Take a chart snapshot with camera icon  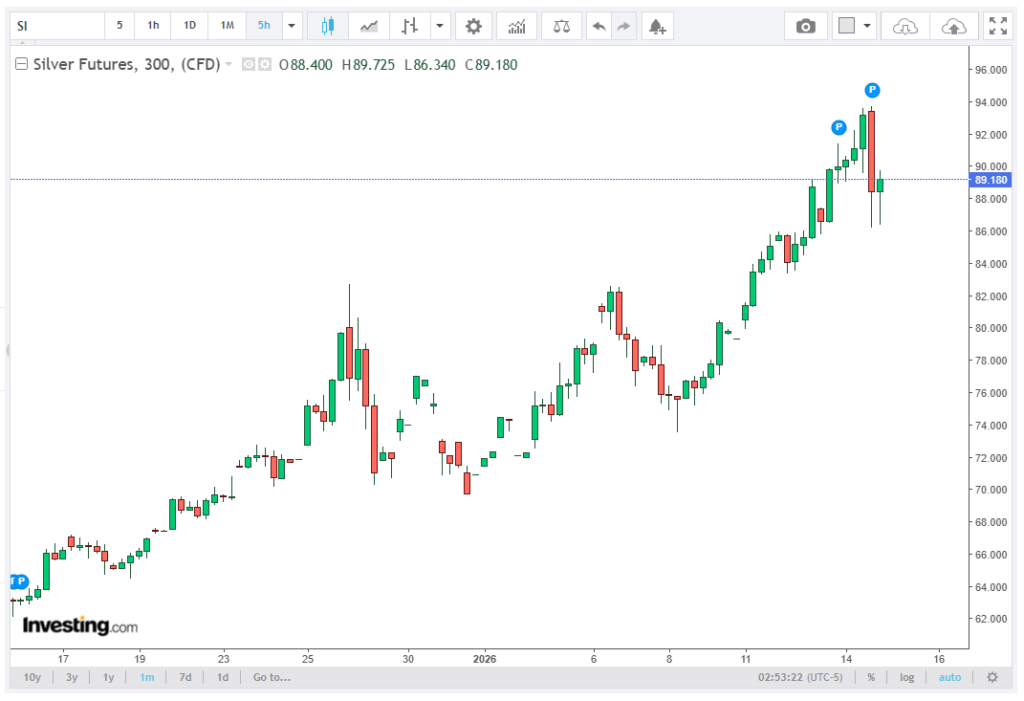tap(805, 26)
